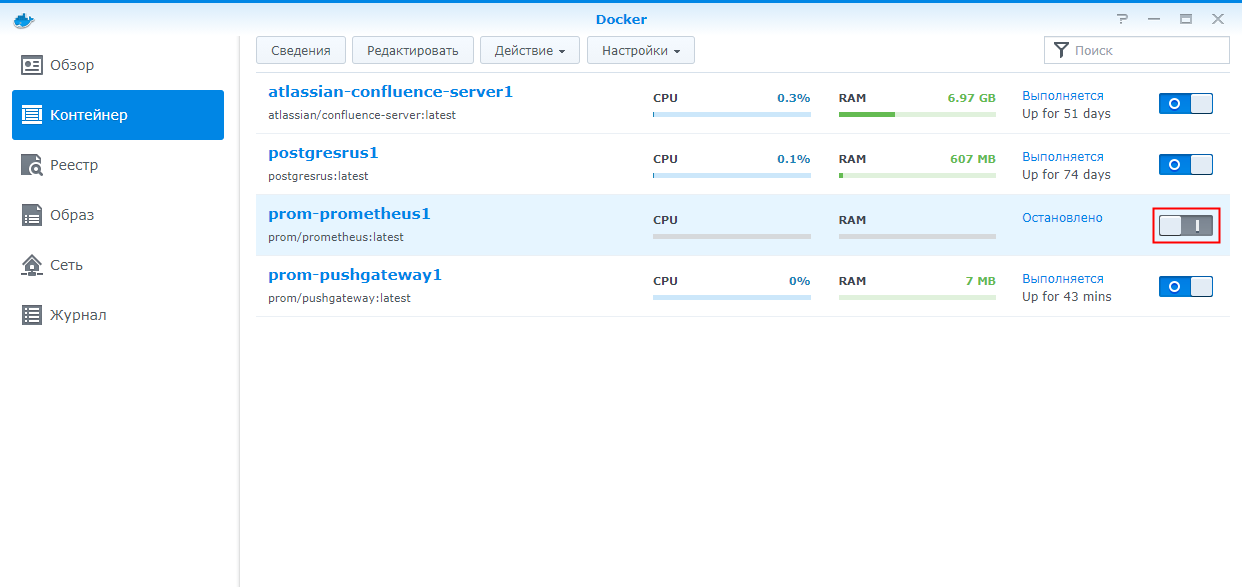
Task: Click the filter funnel icon in search box
Action: pos(1061,50)
